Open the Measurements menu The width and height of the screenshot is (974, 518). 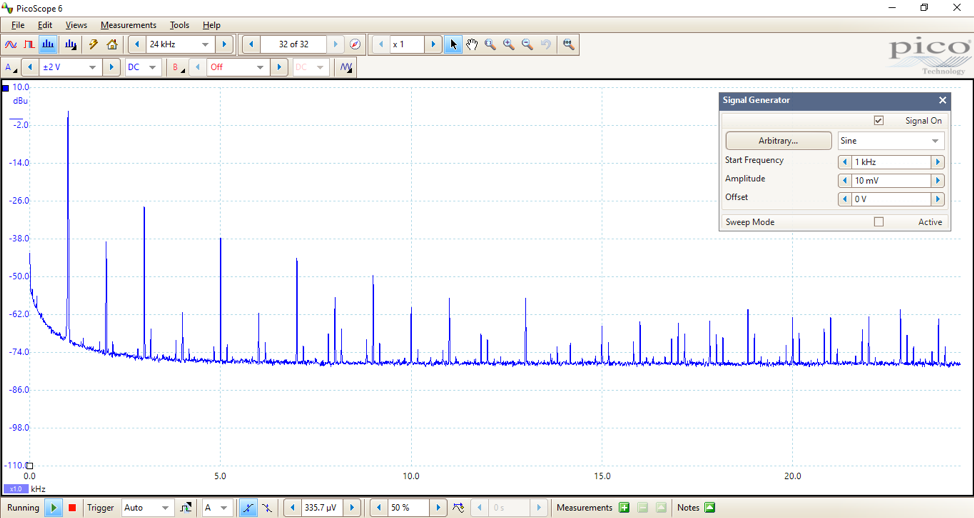pyautogui.click(x=129, y=25)
